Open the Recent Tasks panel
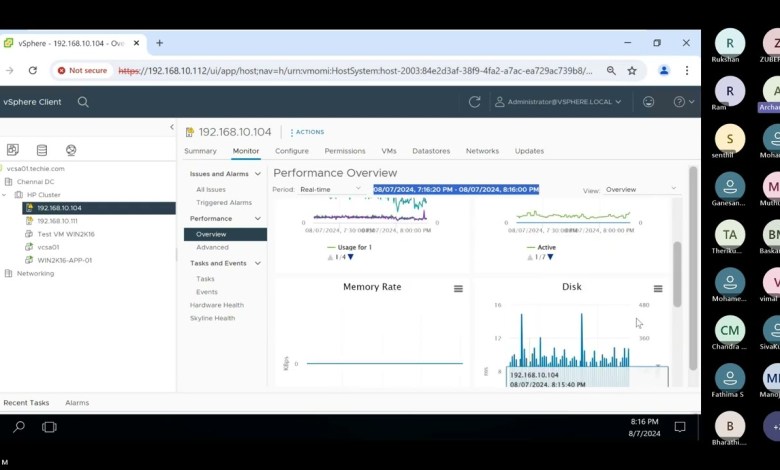780x470 pixels. tap(26, 403)
